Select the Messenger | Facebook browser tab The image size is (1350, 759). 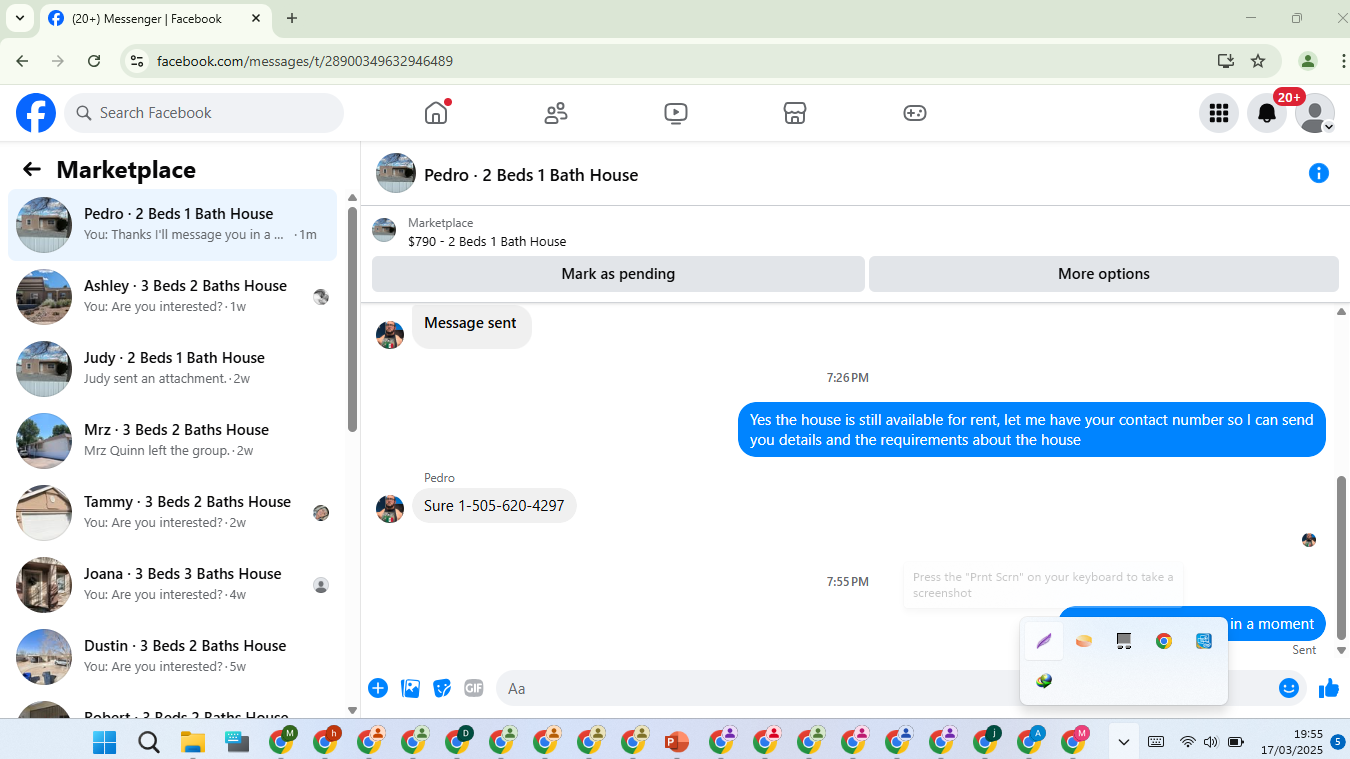[x=155, y=18]
